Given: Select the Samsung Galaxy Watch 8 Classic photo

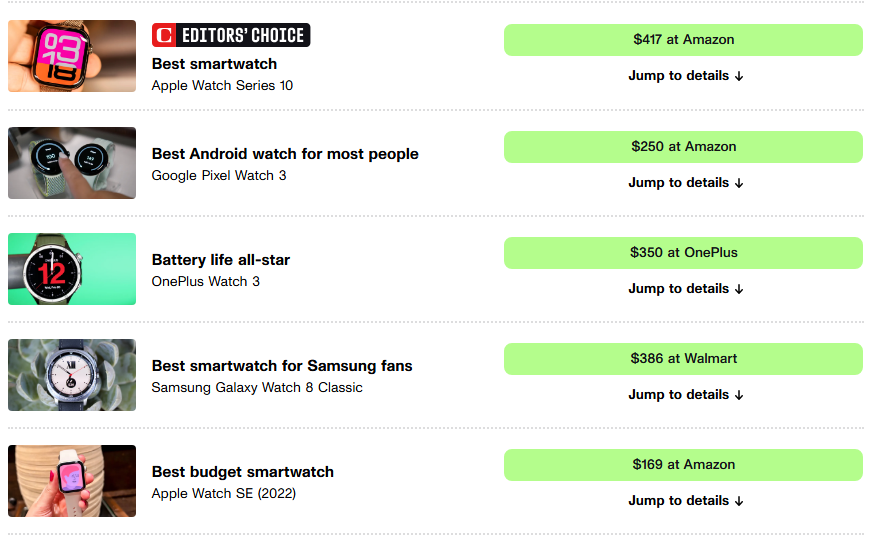Looking at the screenshot, I should 72,375.
